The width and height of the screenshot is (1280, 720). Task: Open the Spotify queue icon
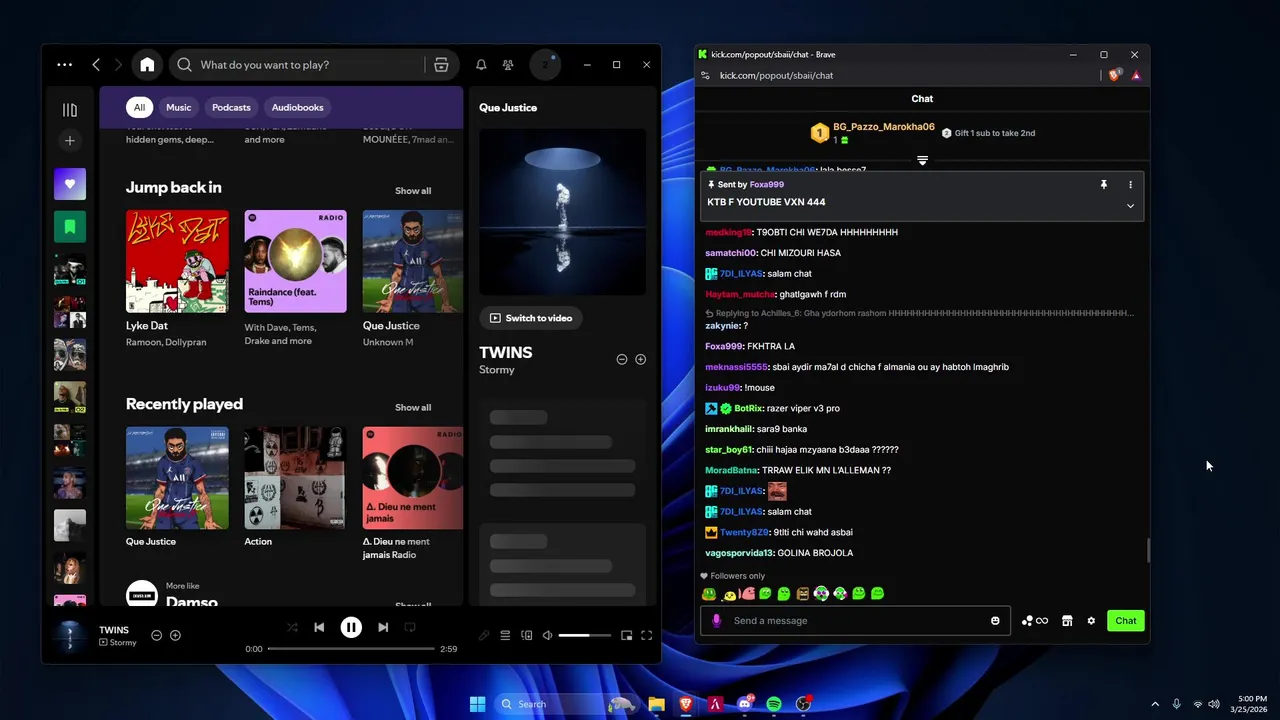click(505, 635)
